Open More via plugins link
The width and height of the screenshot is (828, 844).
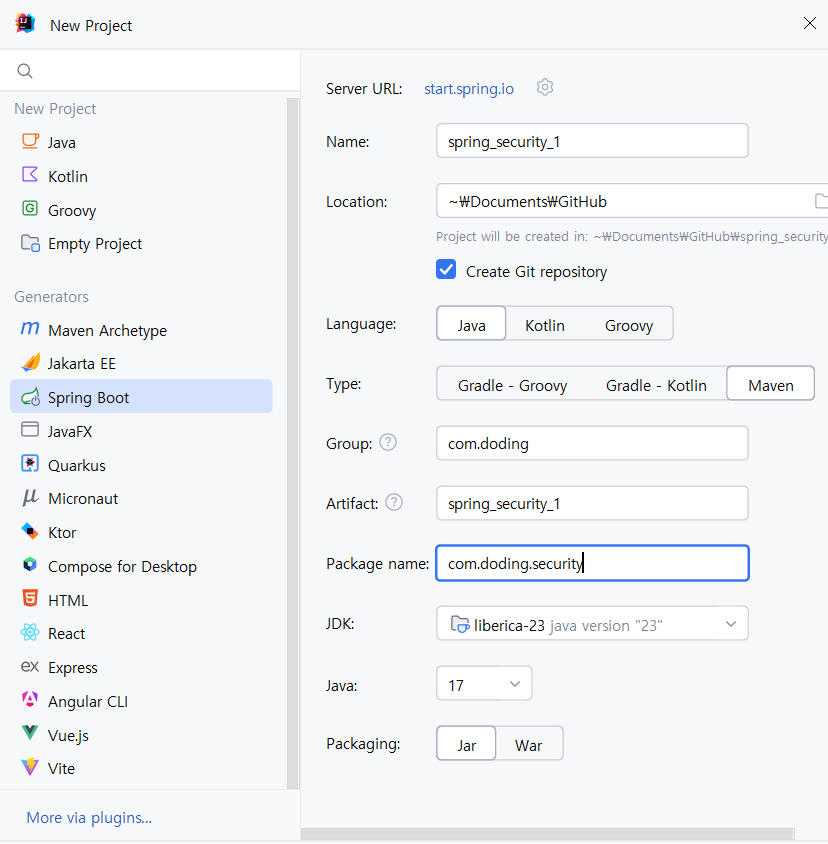(x=89, y=818)
